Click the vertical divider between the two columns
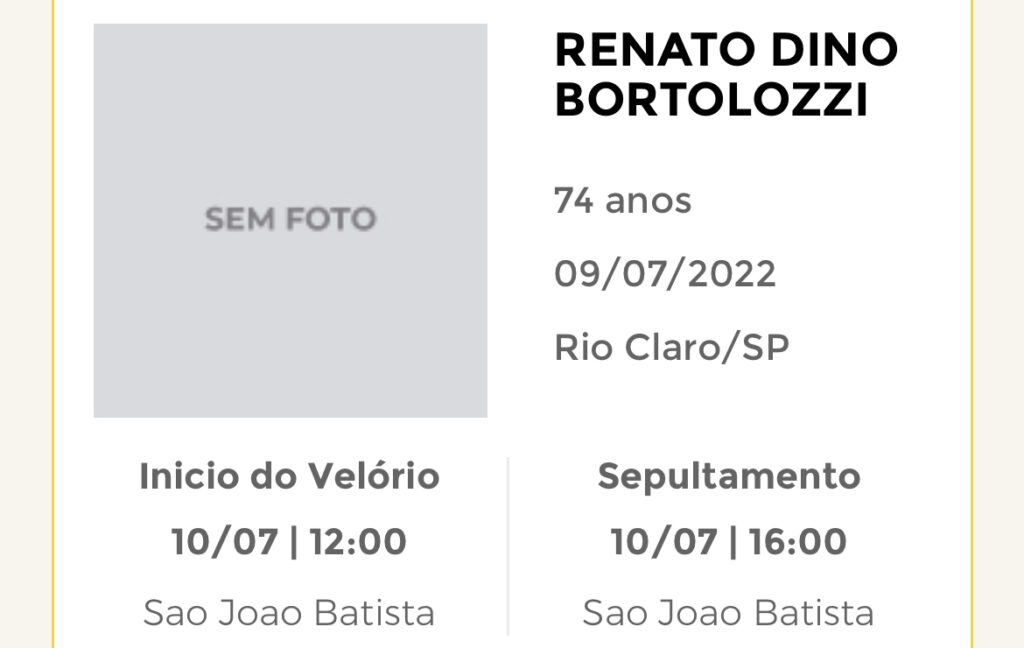The width and height of the screenshot is (1024, 648). (x=508, y=546)
